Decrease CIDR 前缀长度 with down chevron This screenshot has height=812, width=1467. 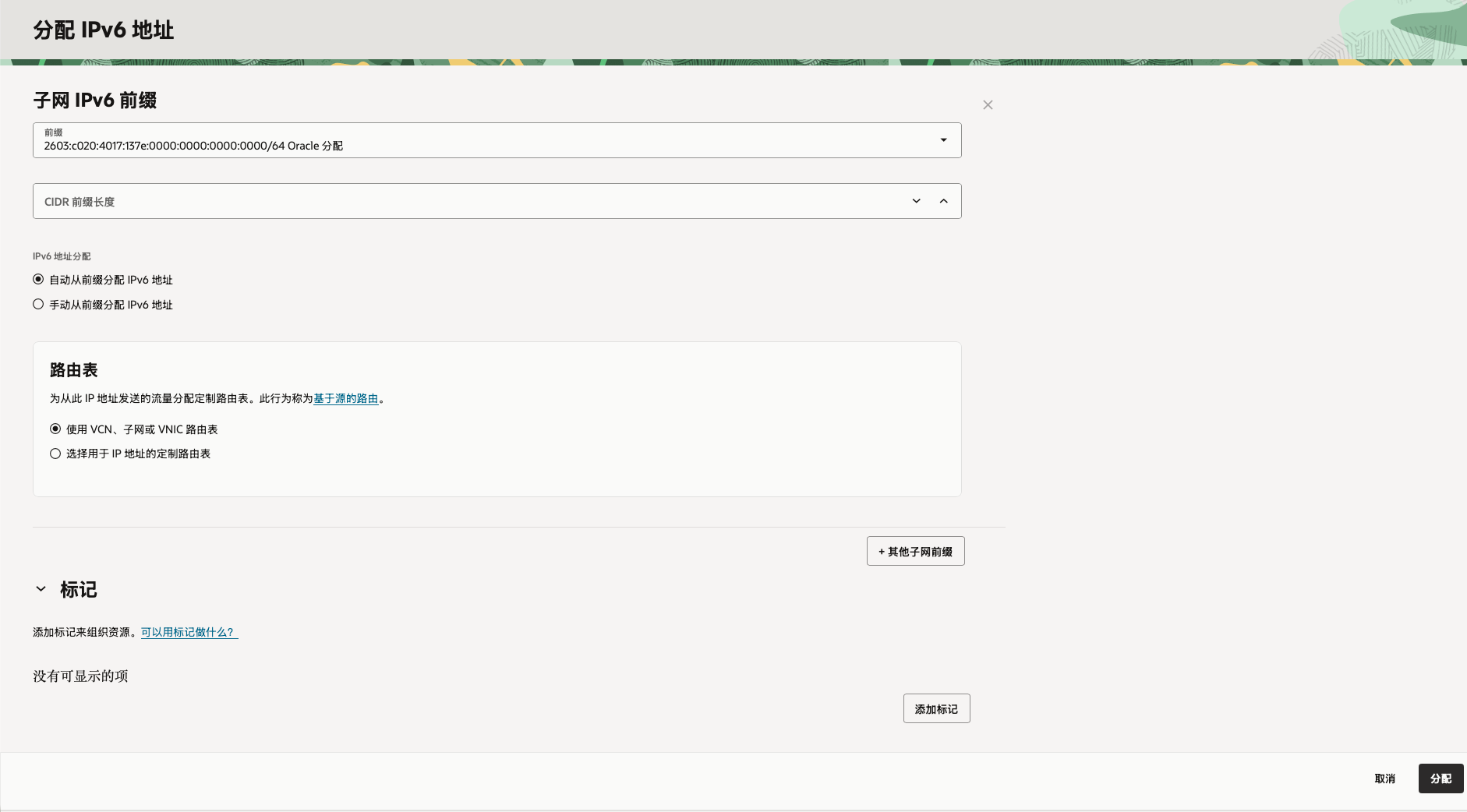[917, 201]
